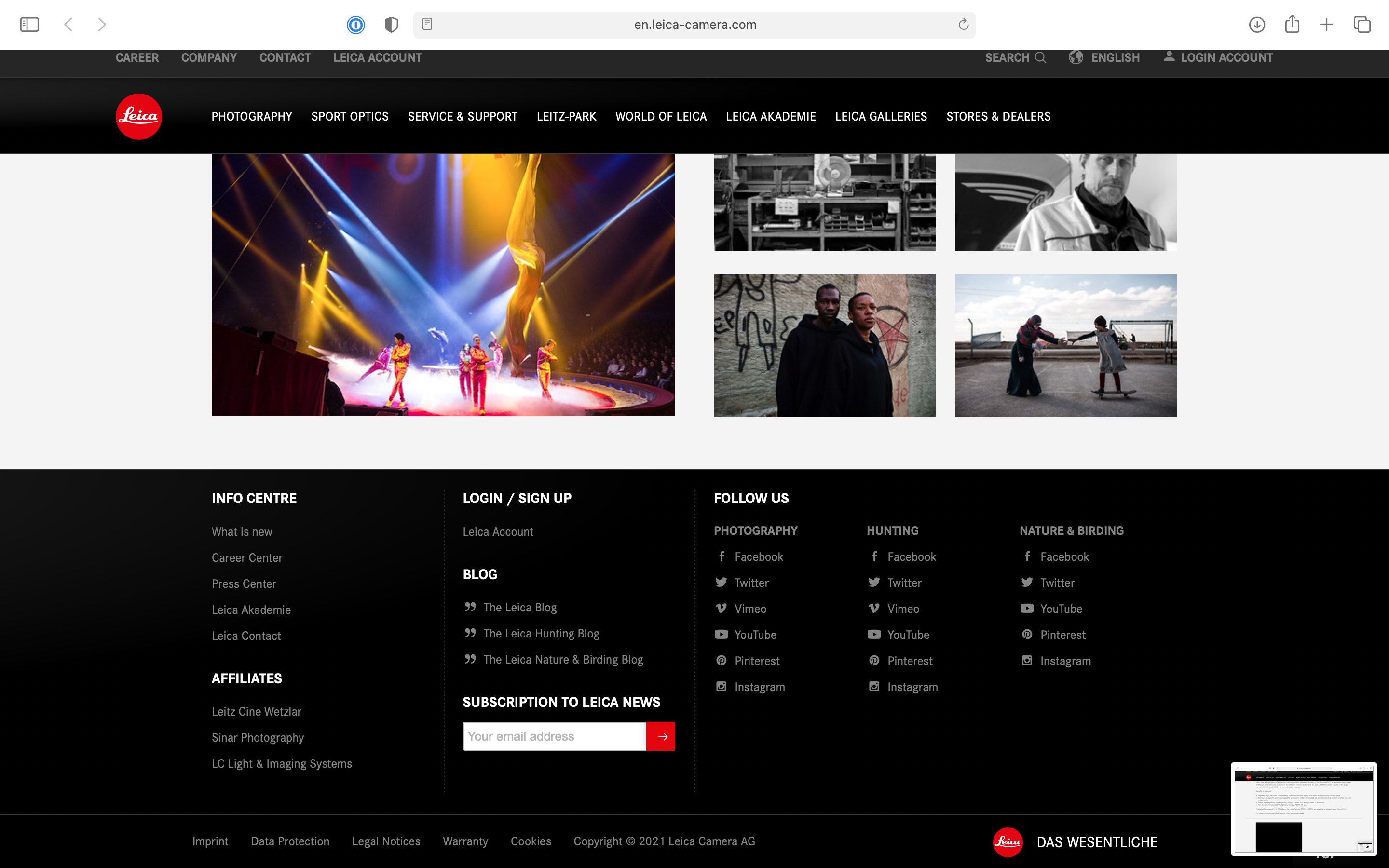The height and width of the screenshot is (868, 1389).
Task: Click Login Account with user icon
Action: pyautogui.click(x=1218, y=57)
